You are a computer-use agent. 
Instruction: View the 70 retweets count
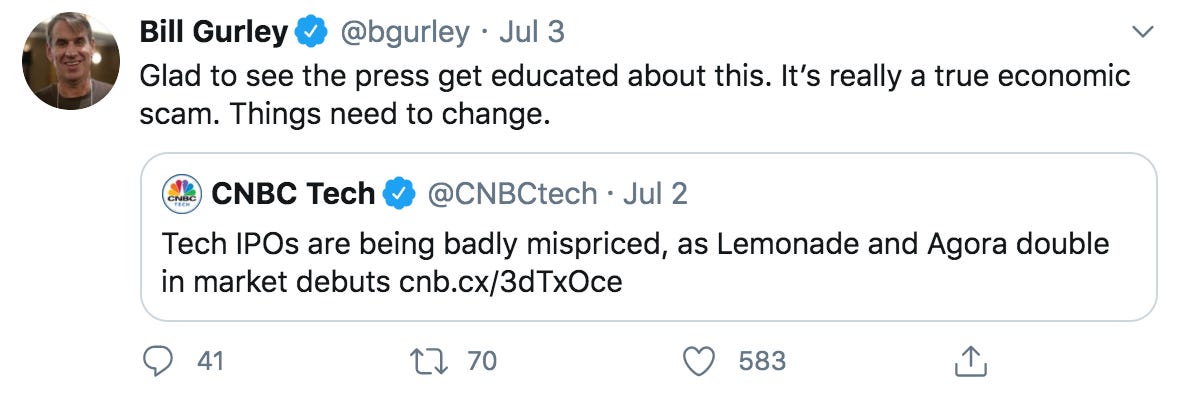click(x=482, y=361)
